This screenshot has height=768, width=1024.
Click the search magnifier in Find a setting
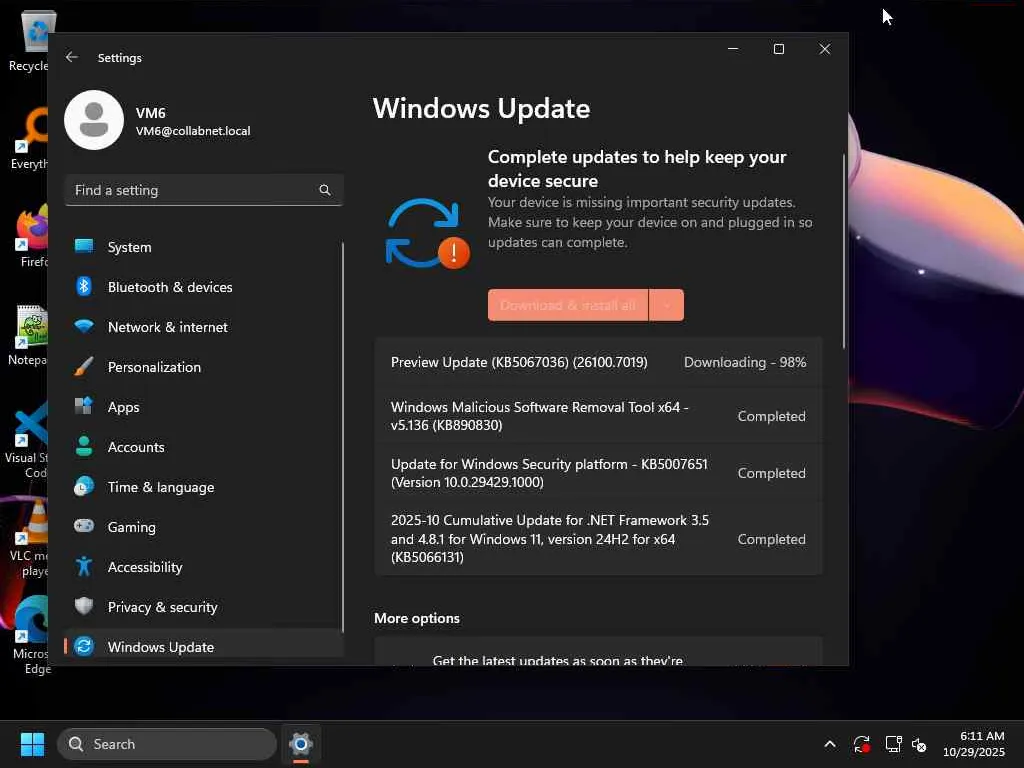(325, 190)
